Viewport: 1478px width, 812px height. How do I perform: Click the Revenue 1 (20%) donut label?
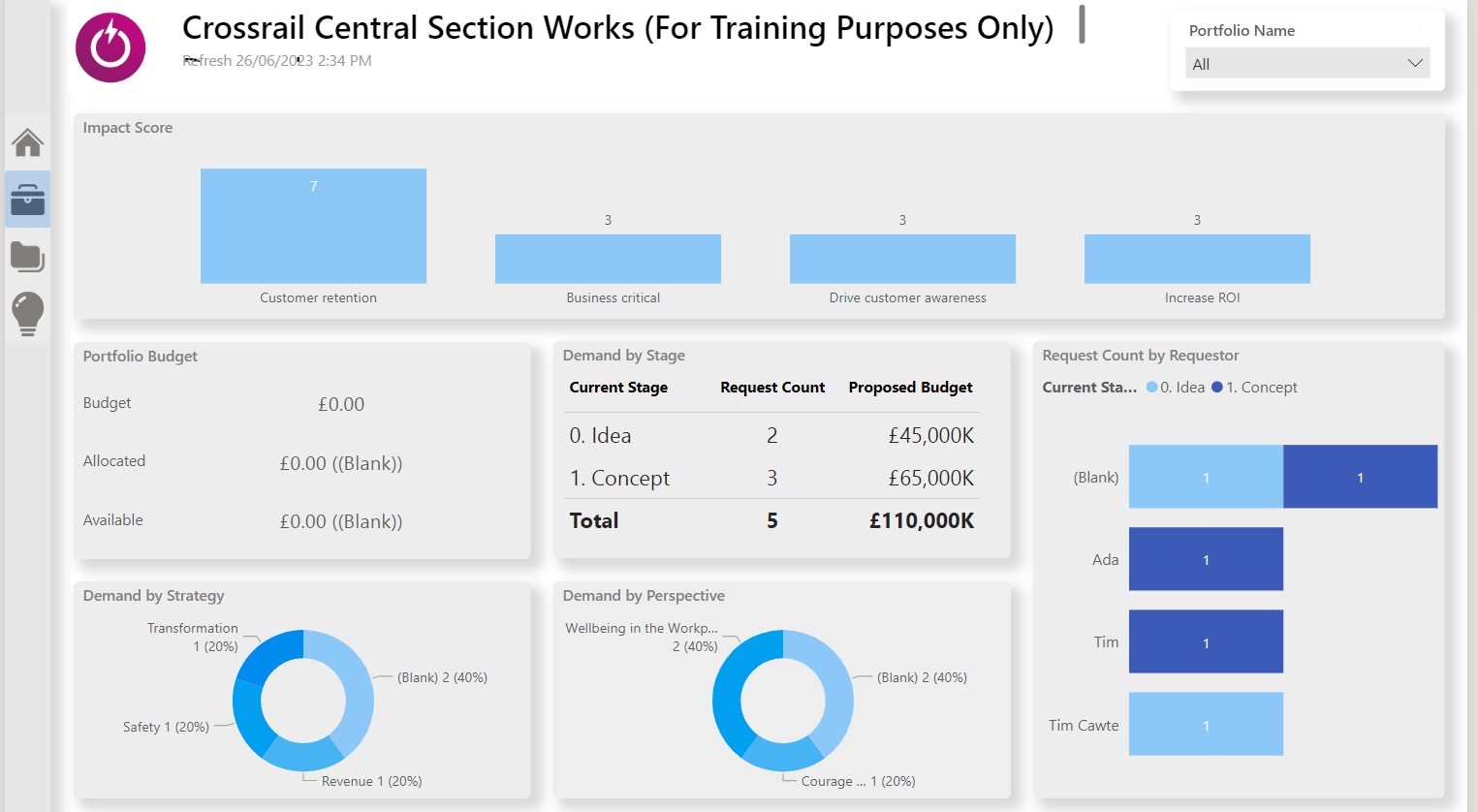(371, 781)
